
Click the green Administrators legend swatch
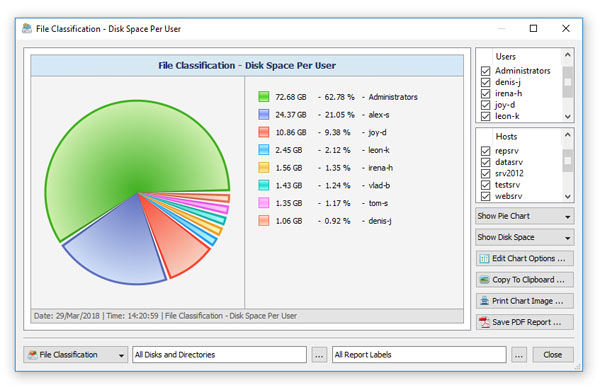[x=264, y=97]
